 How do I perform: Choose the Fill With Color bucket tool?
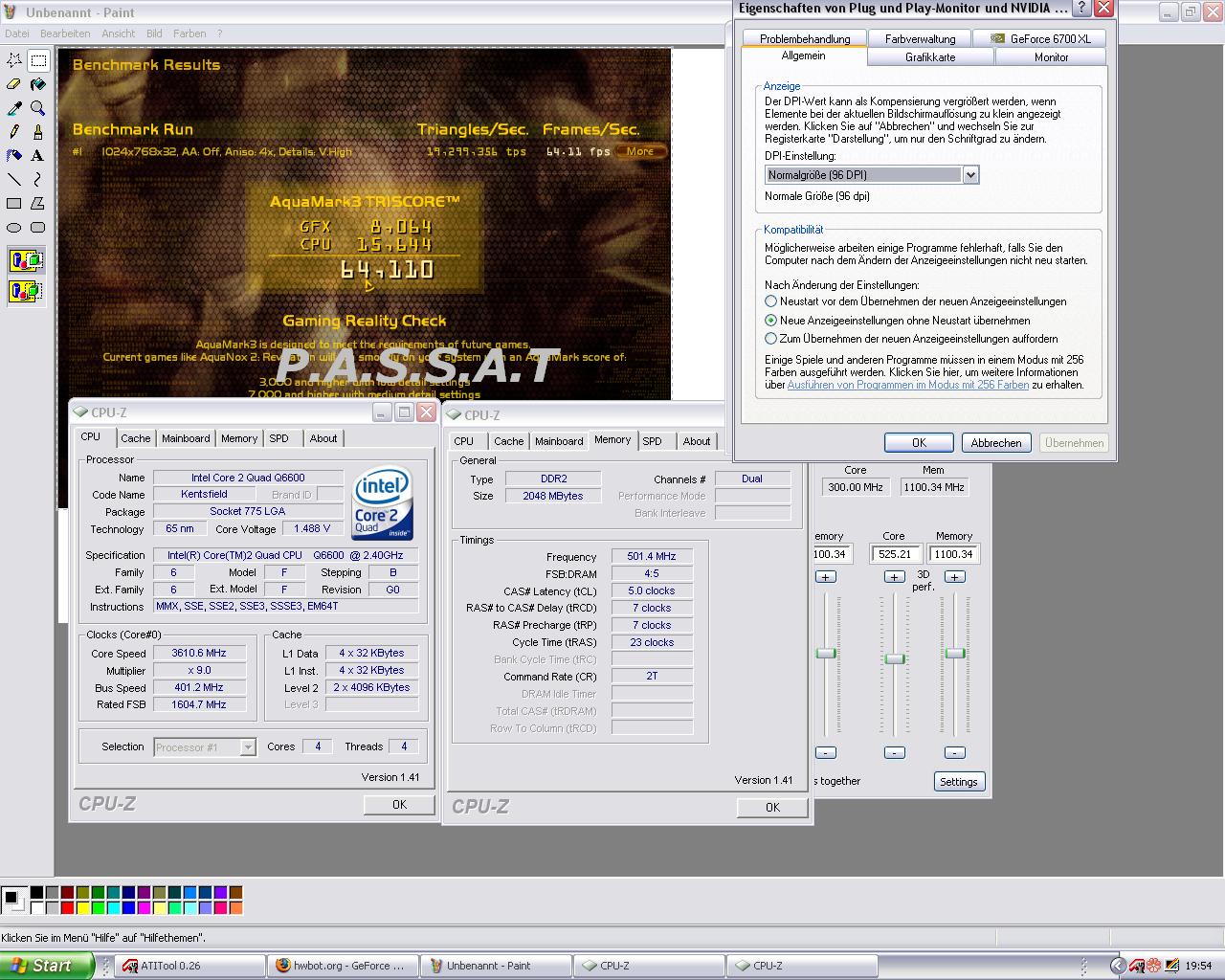tap(38, 84)
